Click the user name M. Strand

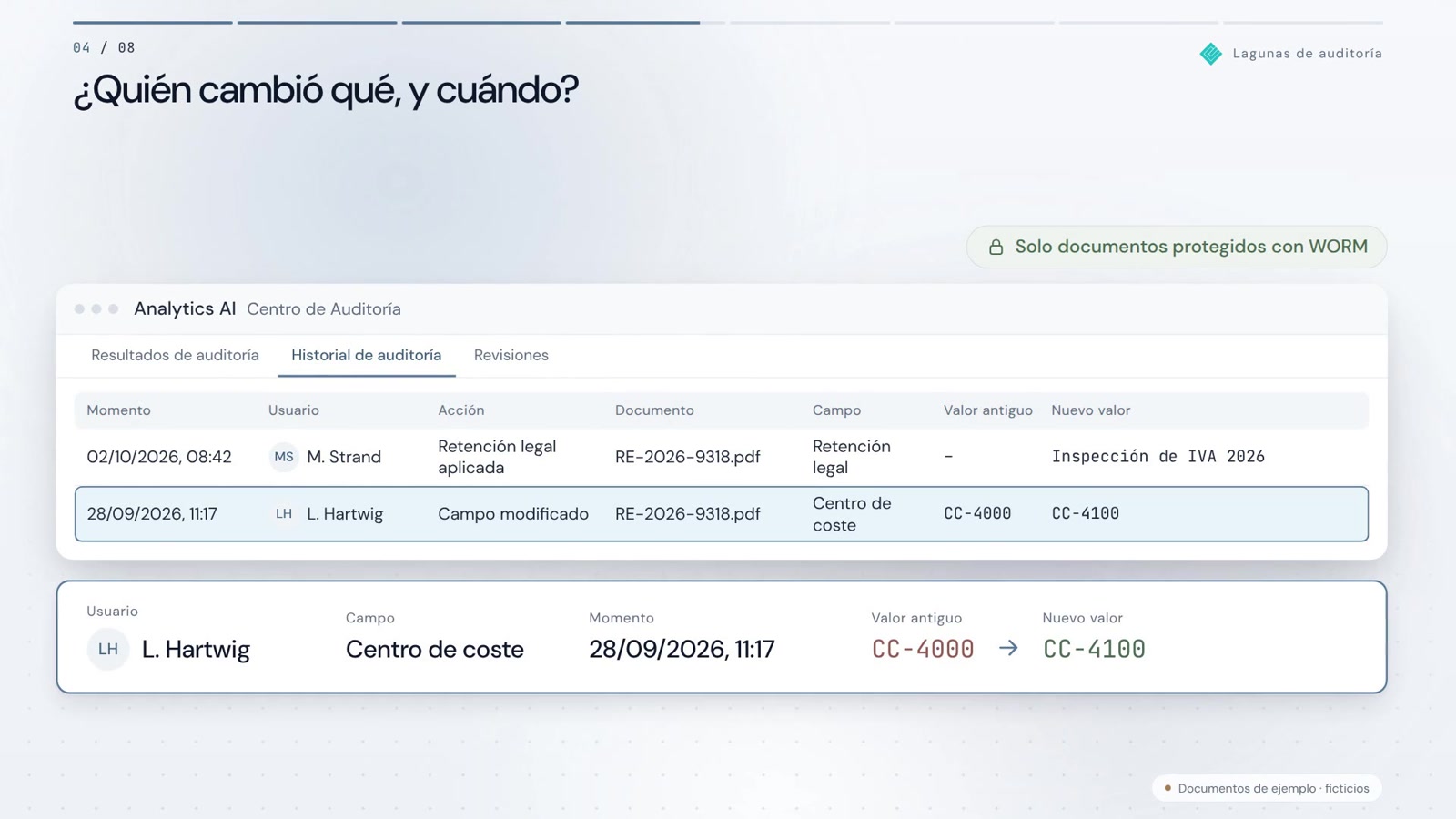coord(344,457)
